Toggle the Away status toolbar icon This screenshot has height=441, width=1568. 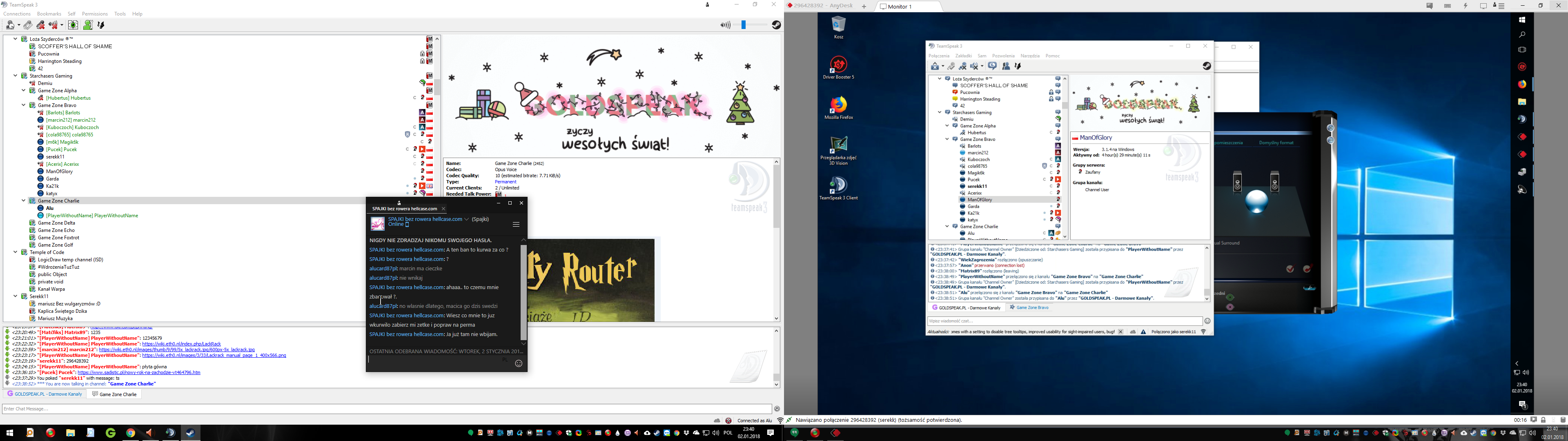(10, 25)
